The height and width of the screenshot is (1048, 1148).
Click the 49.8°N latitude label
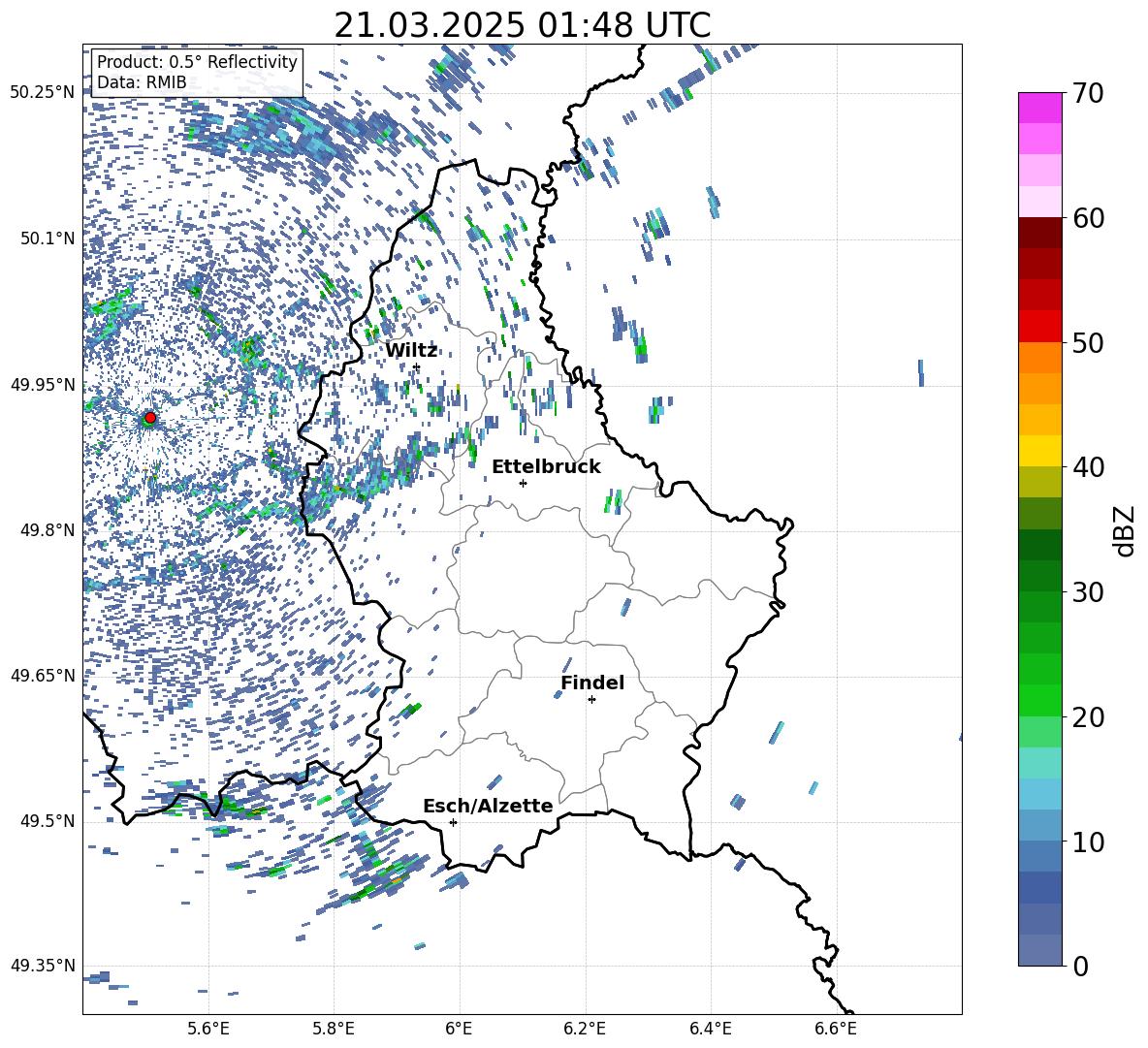click(x=48, y=530)
